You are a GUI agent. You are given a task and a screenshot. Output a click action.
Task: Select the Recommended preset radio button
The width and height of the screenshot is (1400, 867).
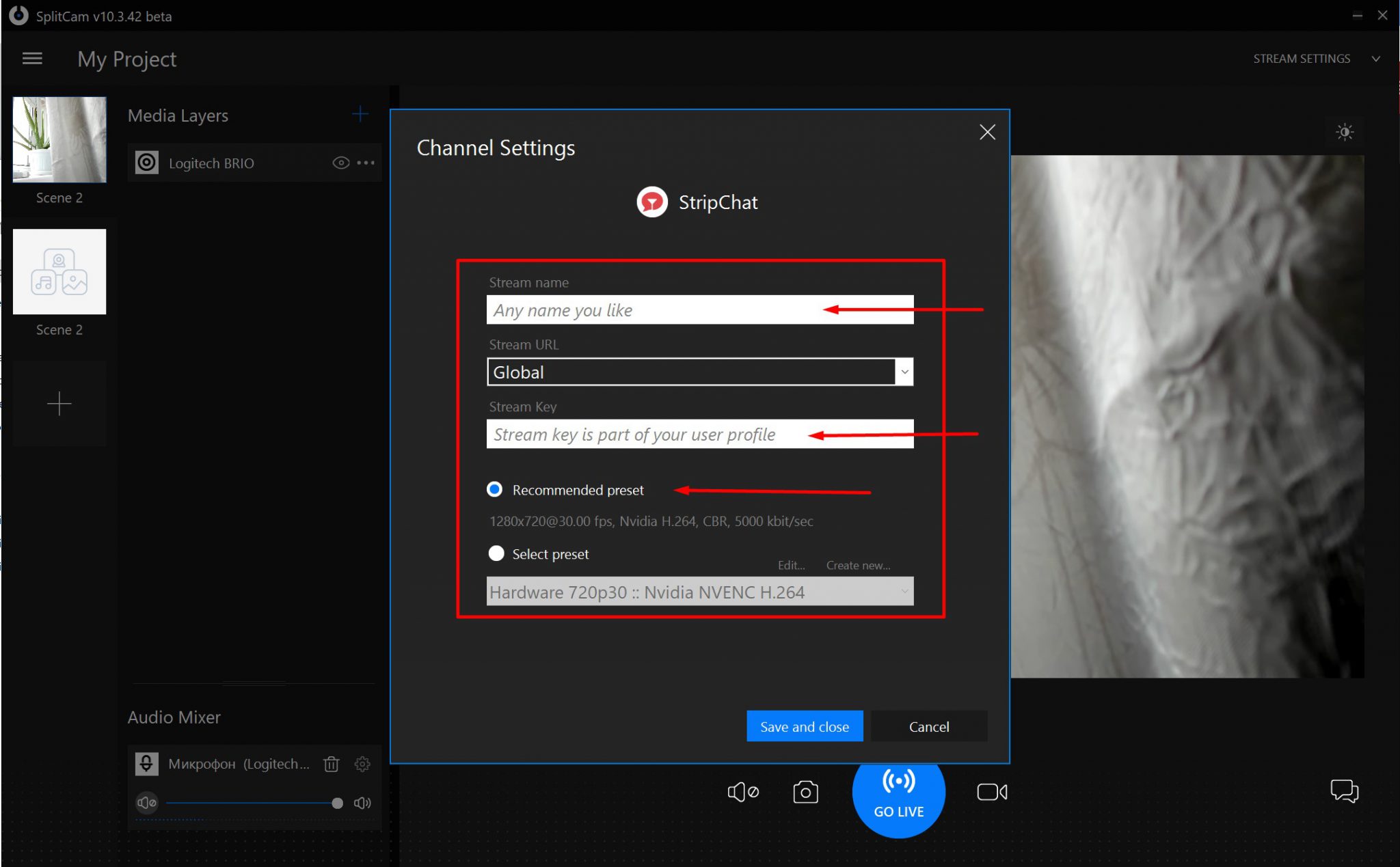(x=494, y=490)
